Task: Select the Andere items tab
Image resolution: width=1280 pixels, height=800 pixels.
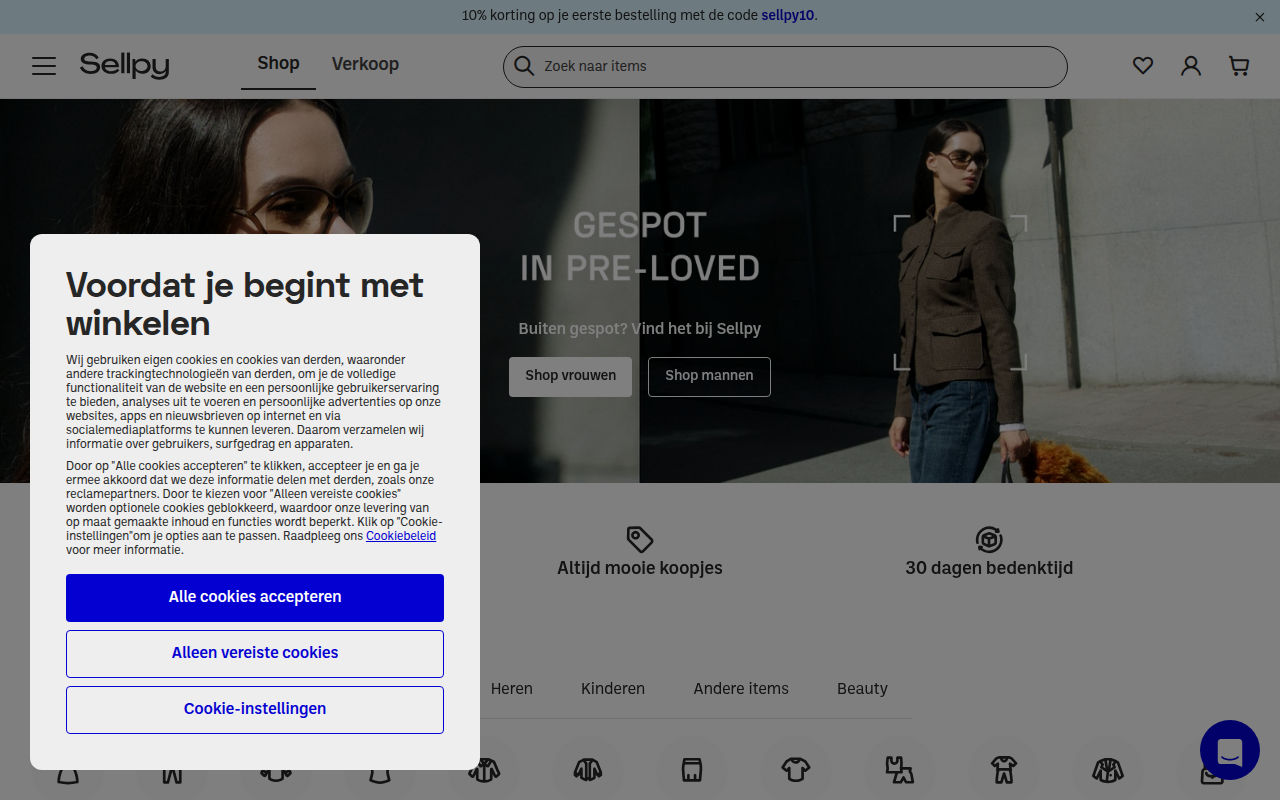Action: point(741,689)
